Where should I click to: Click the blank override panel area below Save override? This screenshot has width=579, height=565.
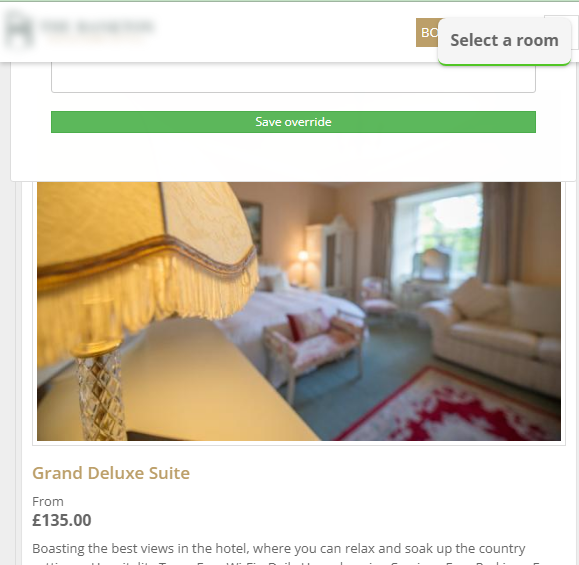293,157
